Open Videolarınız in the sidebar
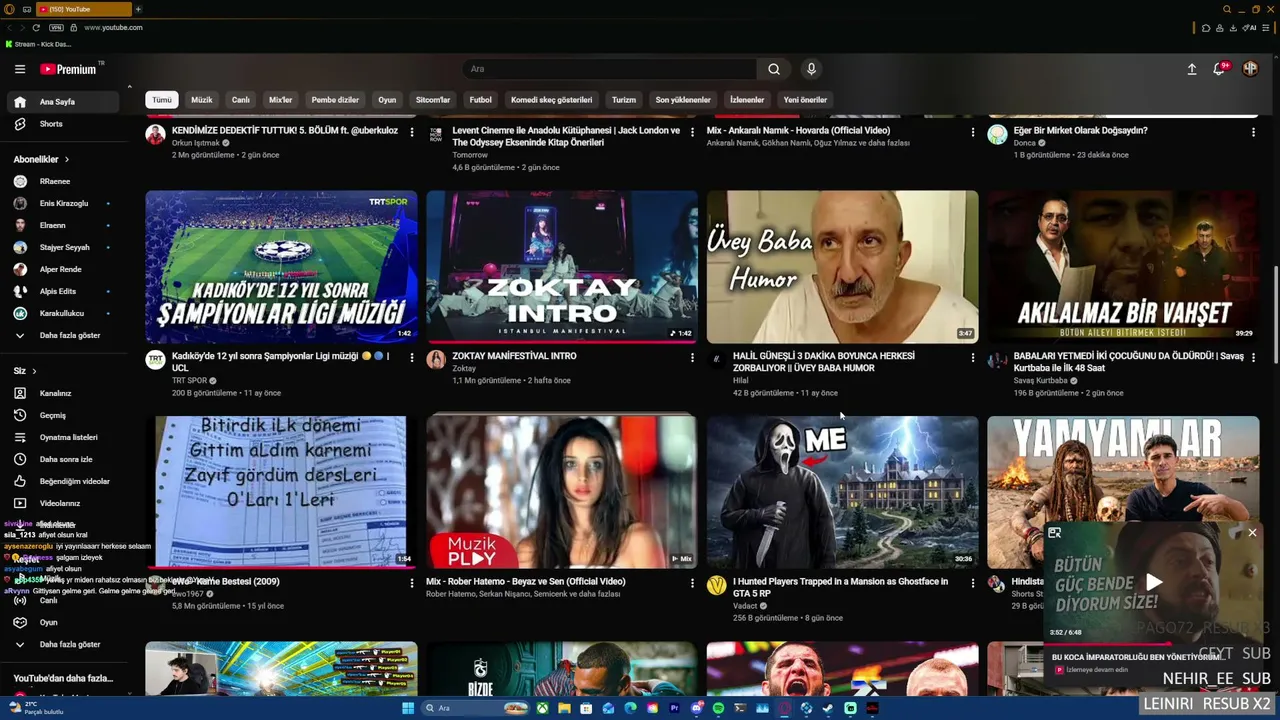The height and width of the screenshot is (720, 1280). [x=64, y=503]
